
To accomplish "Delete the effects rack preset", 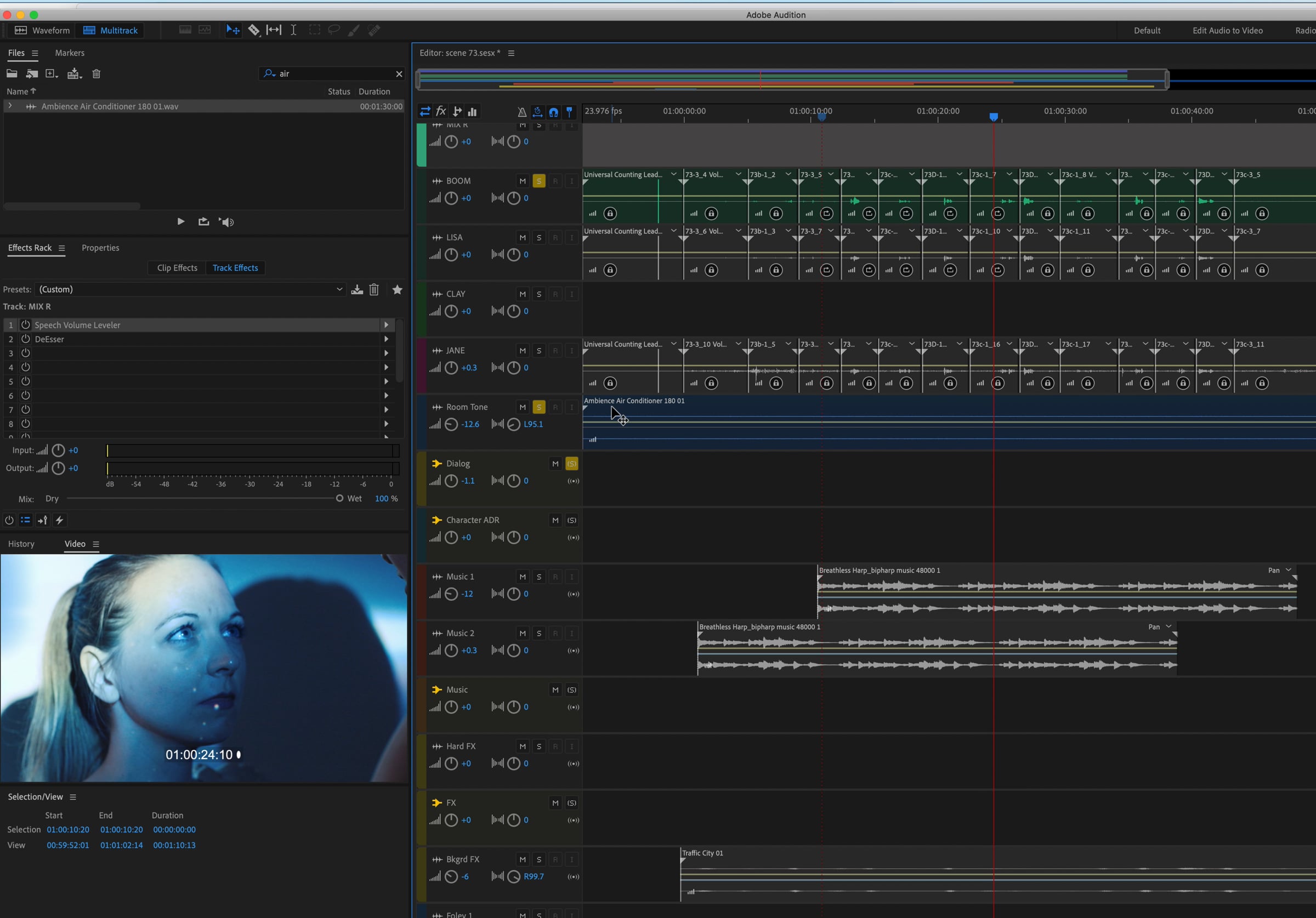I will pos(375,289).
